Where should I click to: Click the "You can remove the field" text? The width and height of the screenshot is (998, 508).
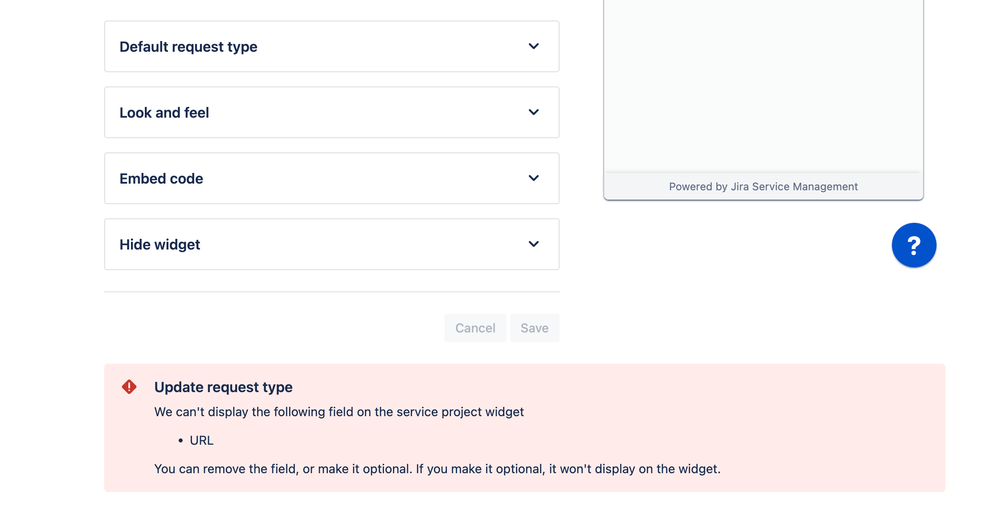click(437, 469)
